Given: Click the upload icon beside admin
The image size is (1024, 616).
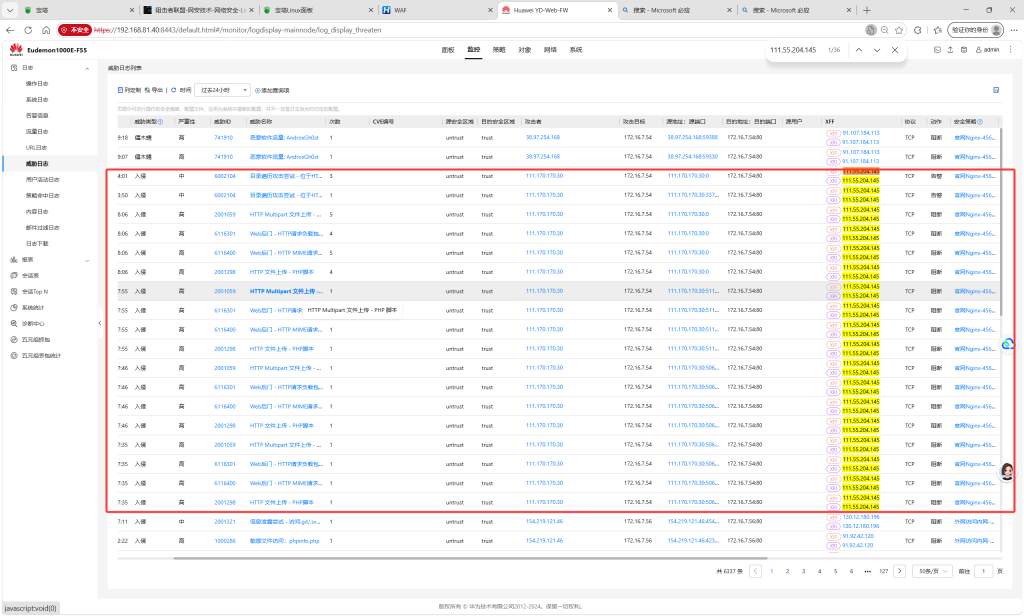Looking at the screenshot, I should [x=950, y=50].
